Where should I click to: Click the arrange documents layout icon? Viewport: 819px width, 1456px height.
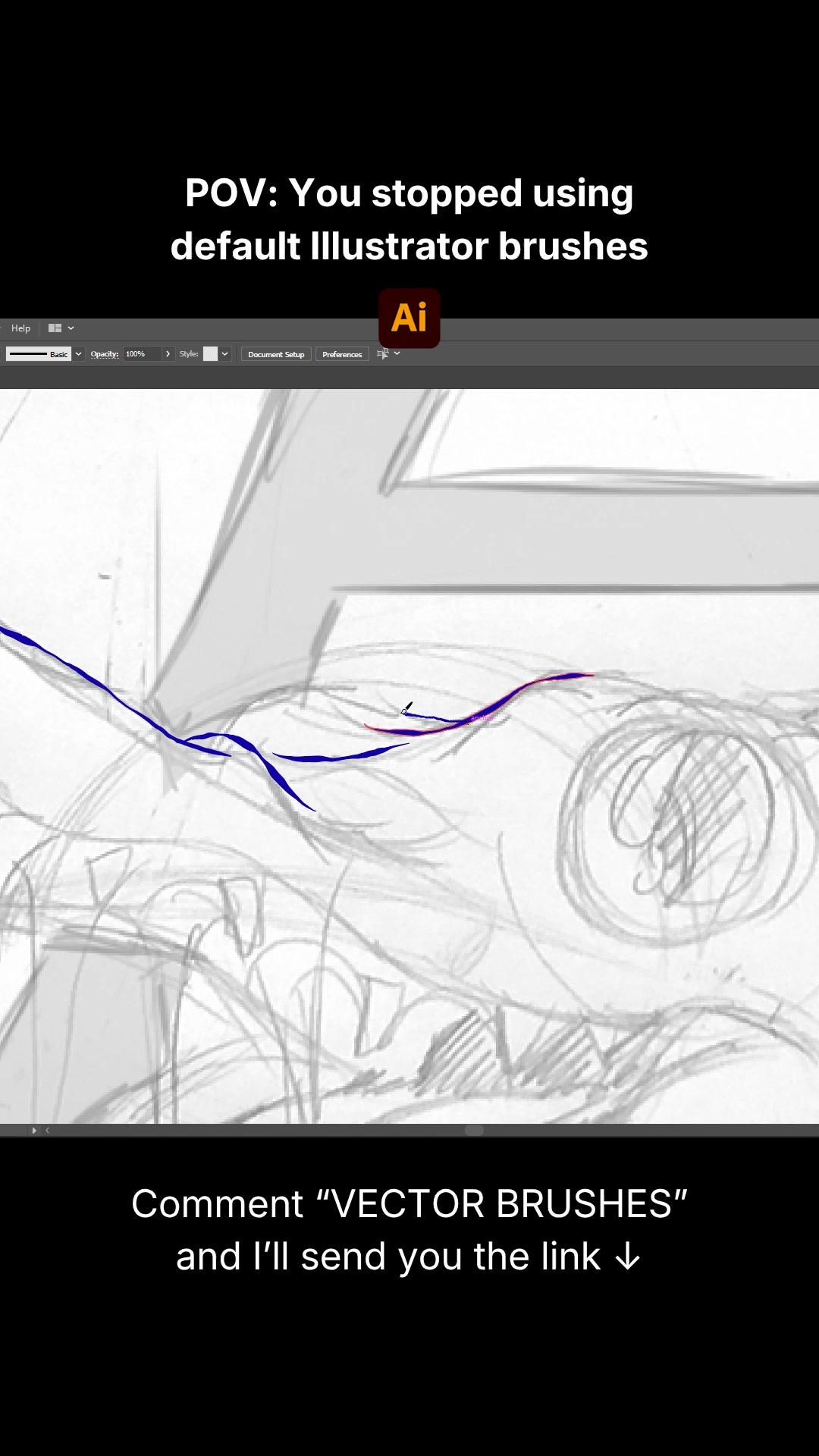click(55, 328)
